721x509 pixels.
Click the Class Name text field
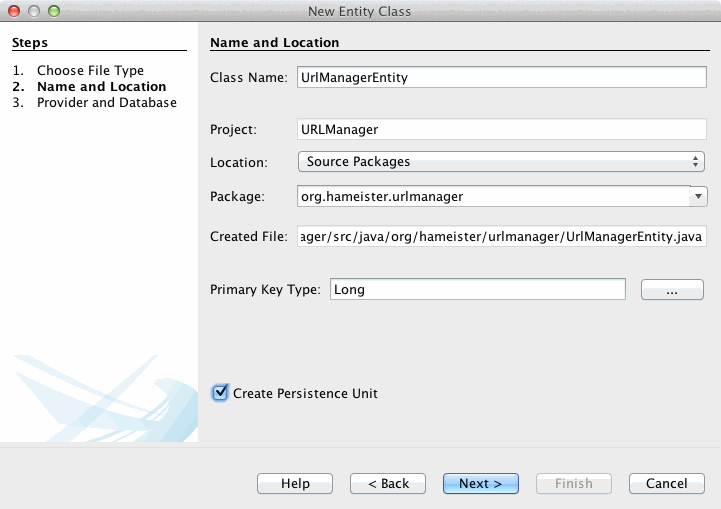click(502, 77)
